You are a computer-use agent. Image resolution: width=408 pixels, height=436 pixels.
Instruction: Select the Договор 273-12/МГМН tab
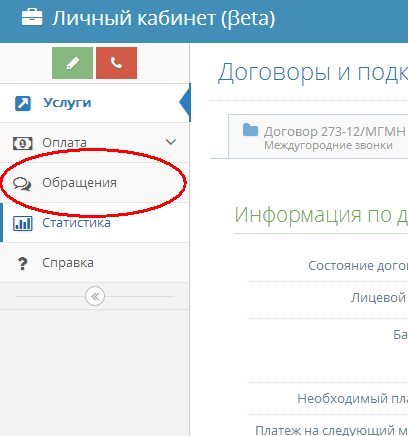(x=318, y=136)
